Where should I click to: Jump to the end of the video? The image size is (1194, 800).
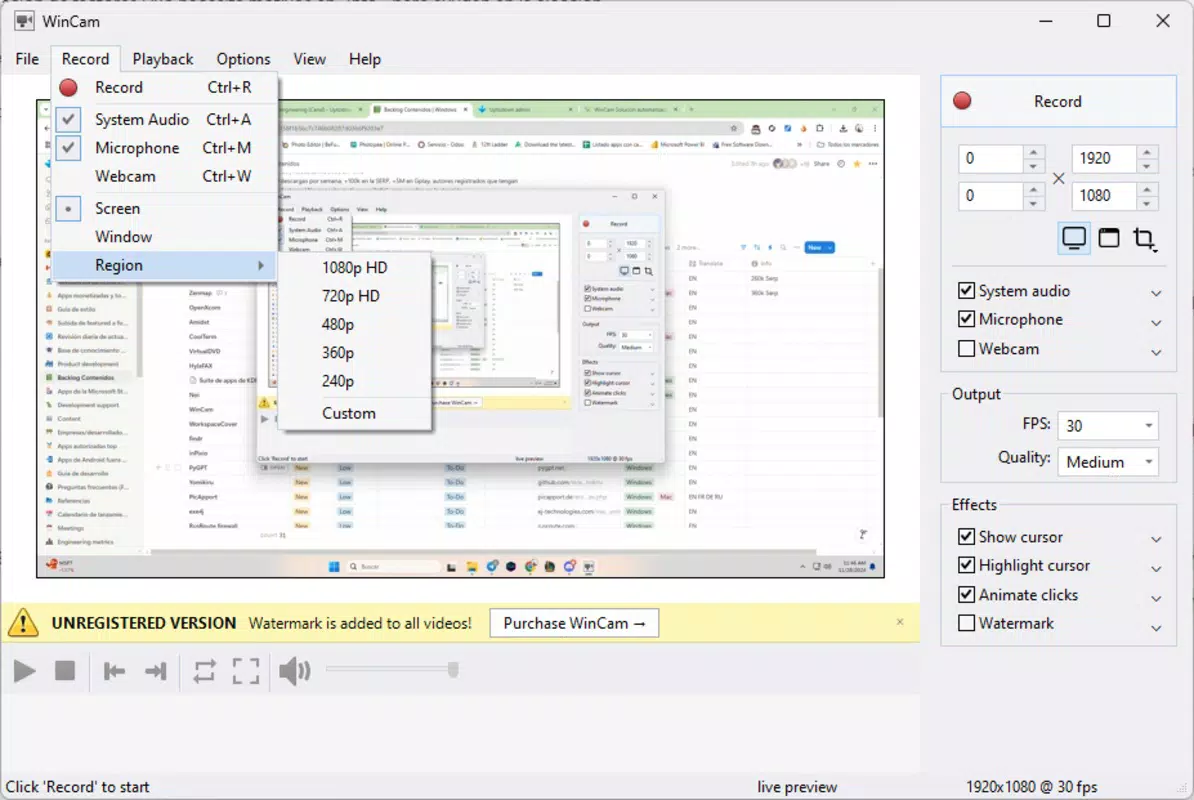[x=155, y=671]
